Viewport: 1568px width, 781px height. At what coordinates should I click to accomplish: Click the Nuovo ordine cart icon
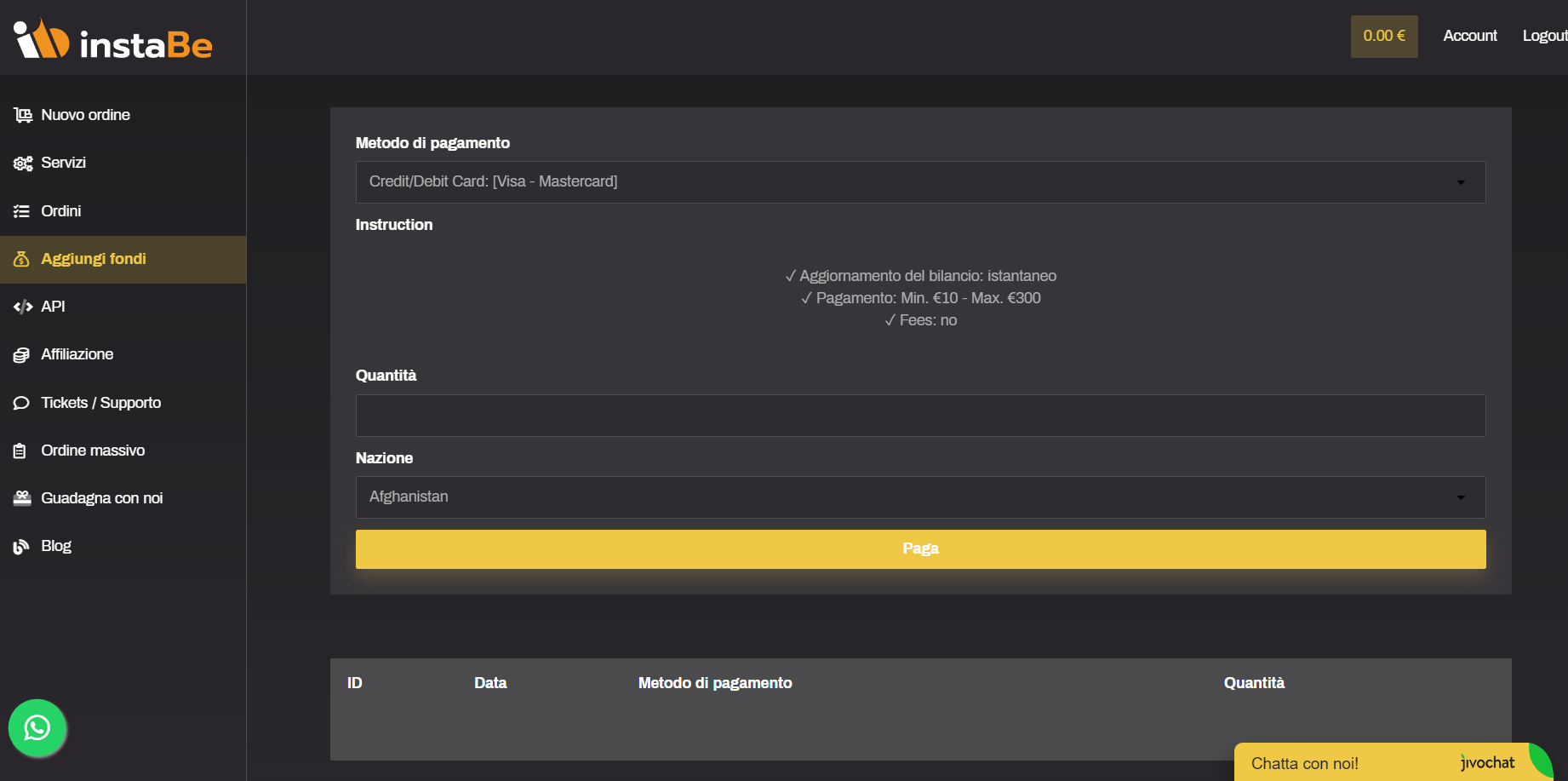tap(23, 115)
